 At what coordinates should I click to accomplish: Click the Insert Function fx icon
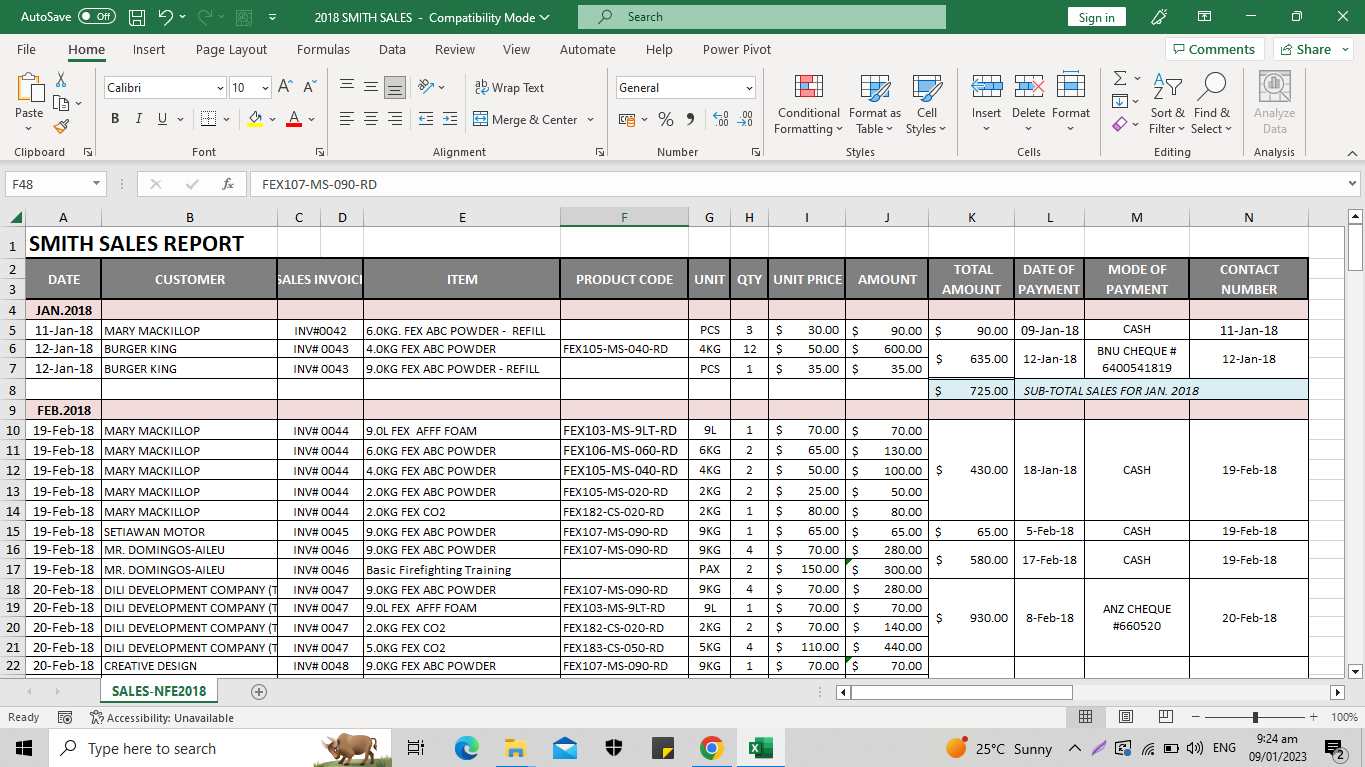[x=228, y=184]
